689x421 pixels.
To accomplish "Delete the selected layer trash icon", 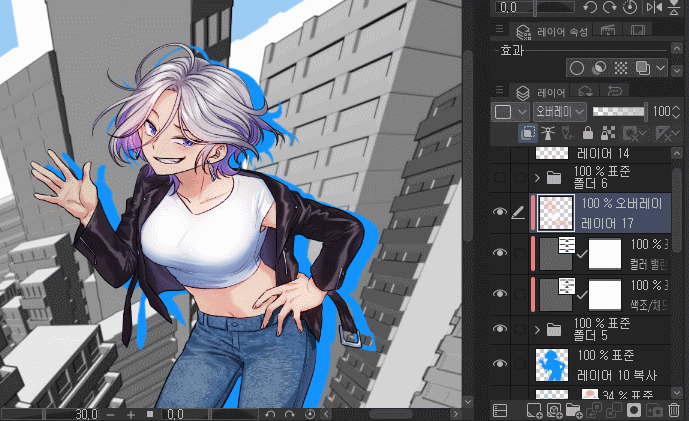I will click(x=674, y=410).
